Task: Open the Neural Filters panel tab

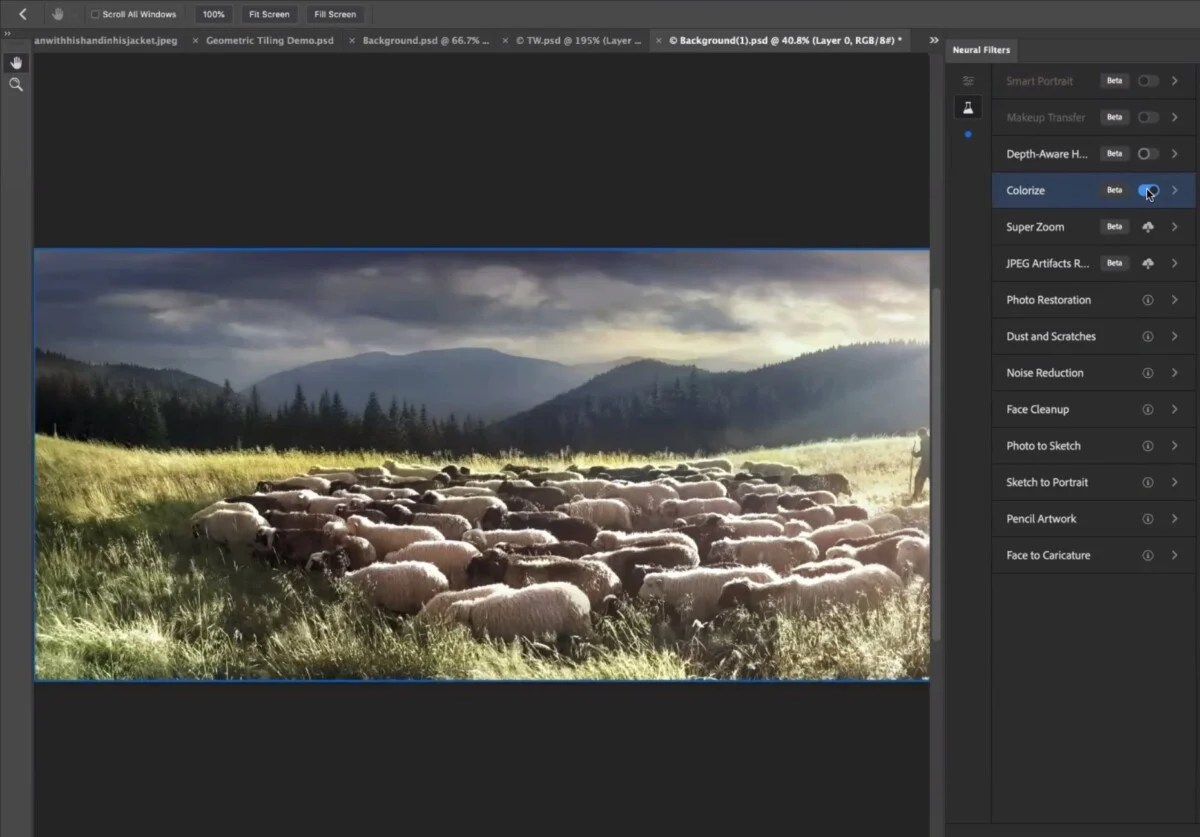Action: pyautogui.click(x=981, y=50)
